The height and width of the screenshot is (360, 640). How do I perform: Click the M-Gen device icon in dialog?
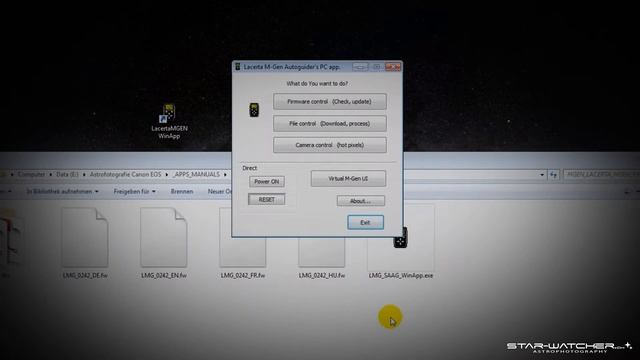pos(254,110)
